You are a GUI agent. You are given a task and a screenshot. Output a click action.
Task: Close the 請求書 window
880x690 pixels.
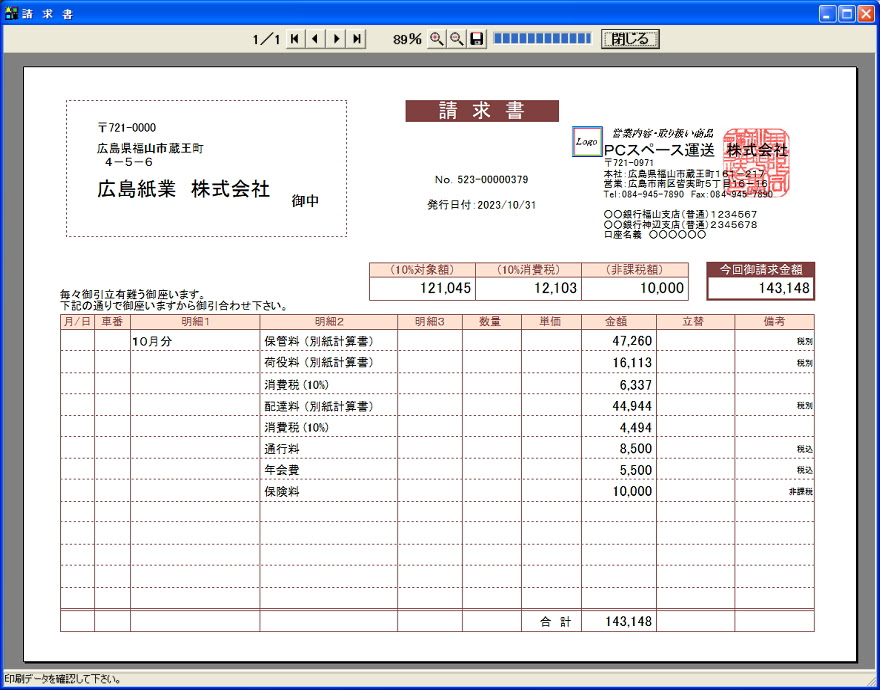(865, 14)
